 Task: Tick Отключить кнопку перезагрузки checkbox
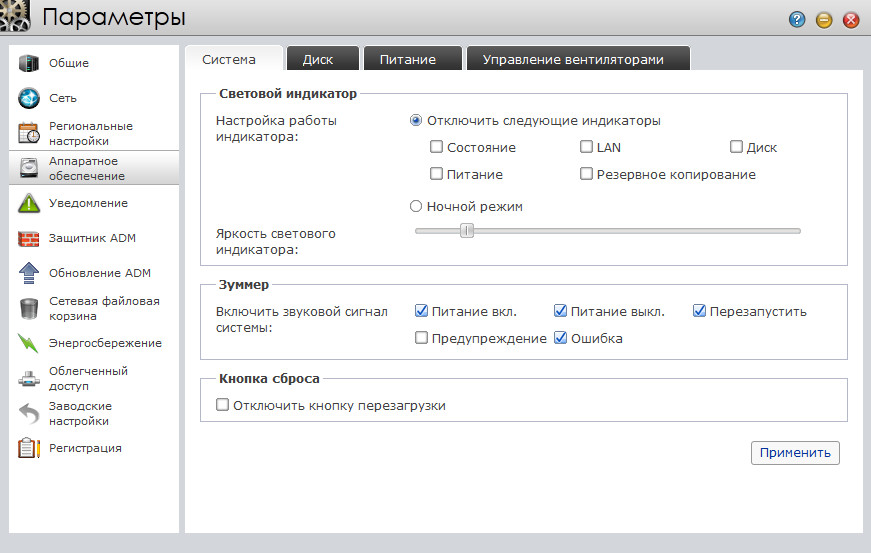pos(222,406)
